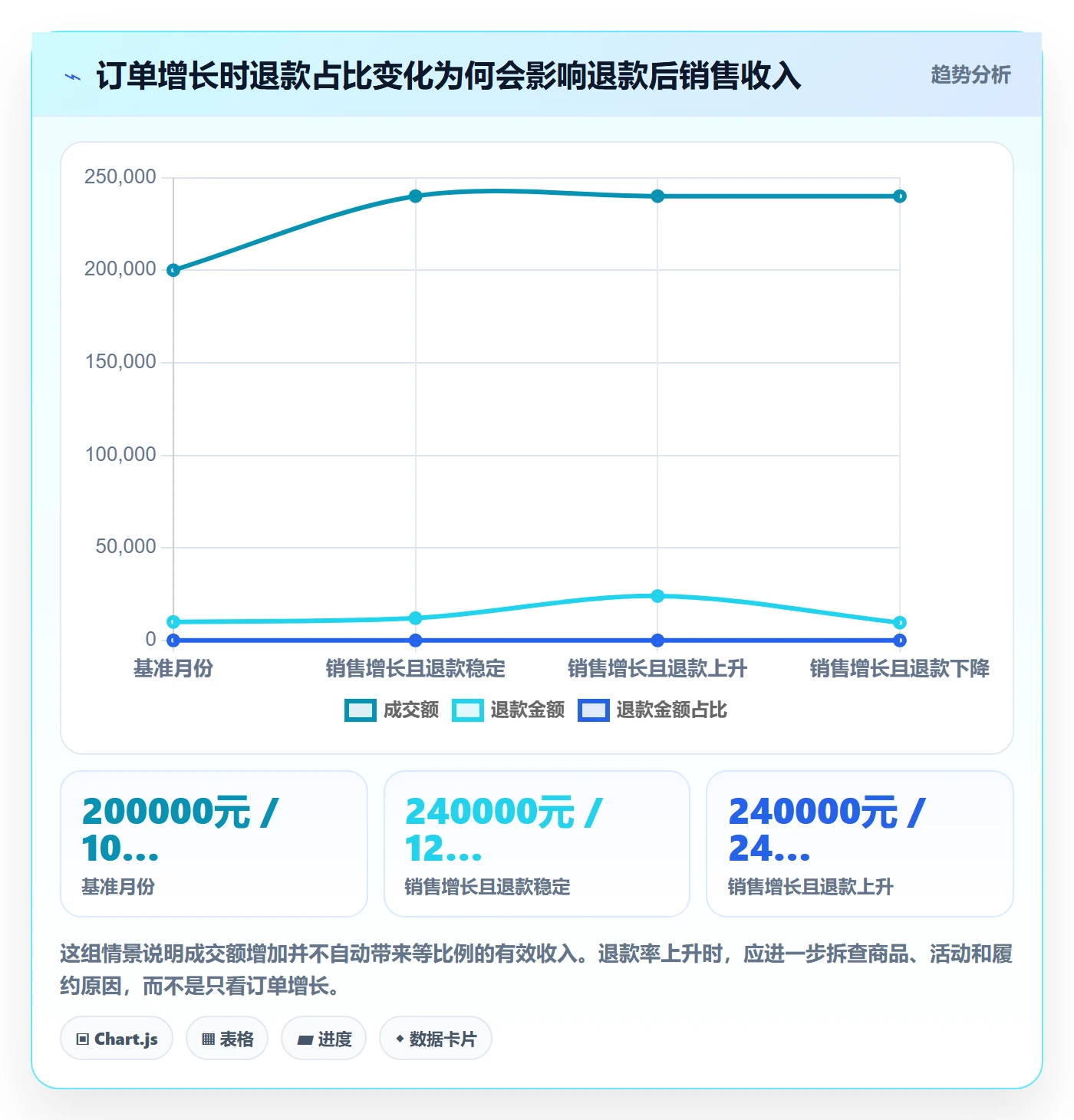Click the 退款金额 point at 销售增长且退款下降
The image size is (1074, 1120).
pos(900,622)
